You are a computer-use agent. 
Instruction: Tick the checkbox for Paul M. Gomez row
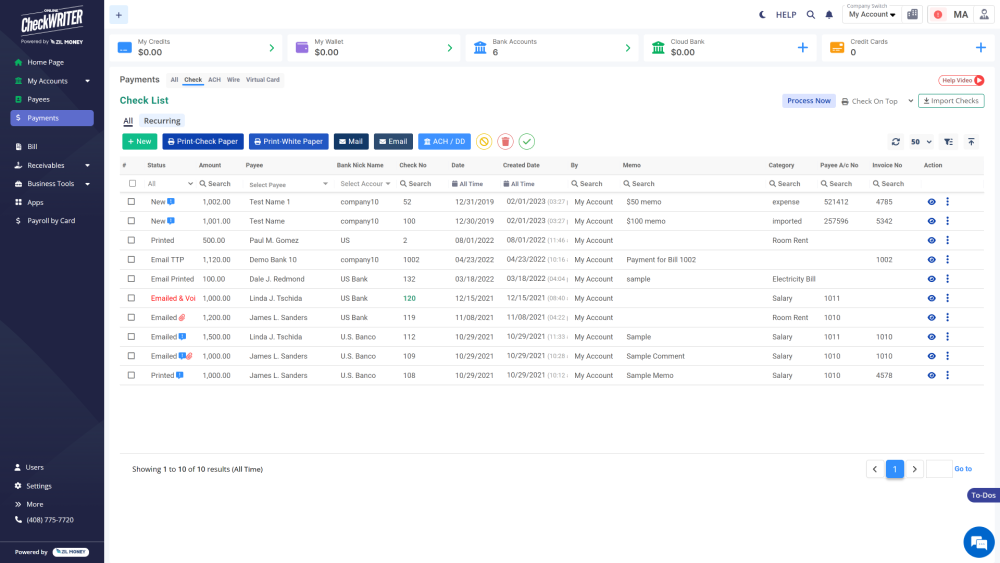[131, 240]
